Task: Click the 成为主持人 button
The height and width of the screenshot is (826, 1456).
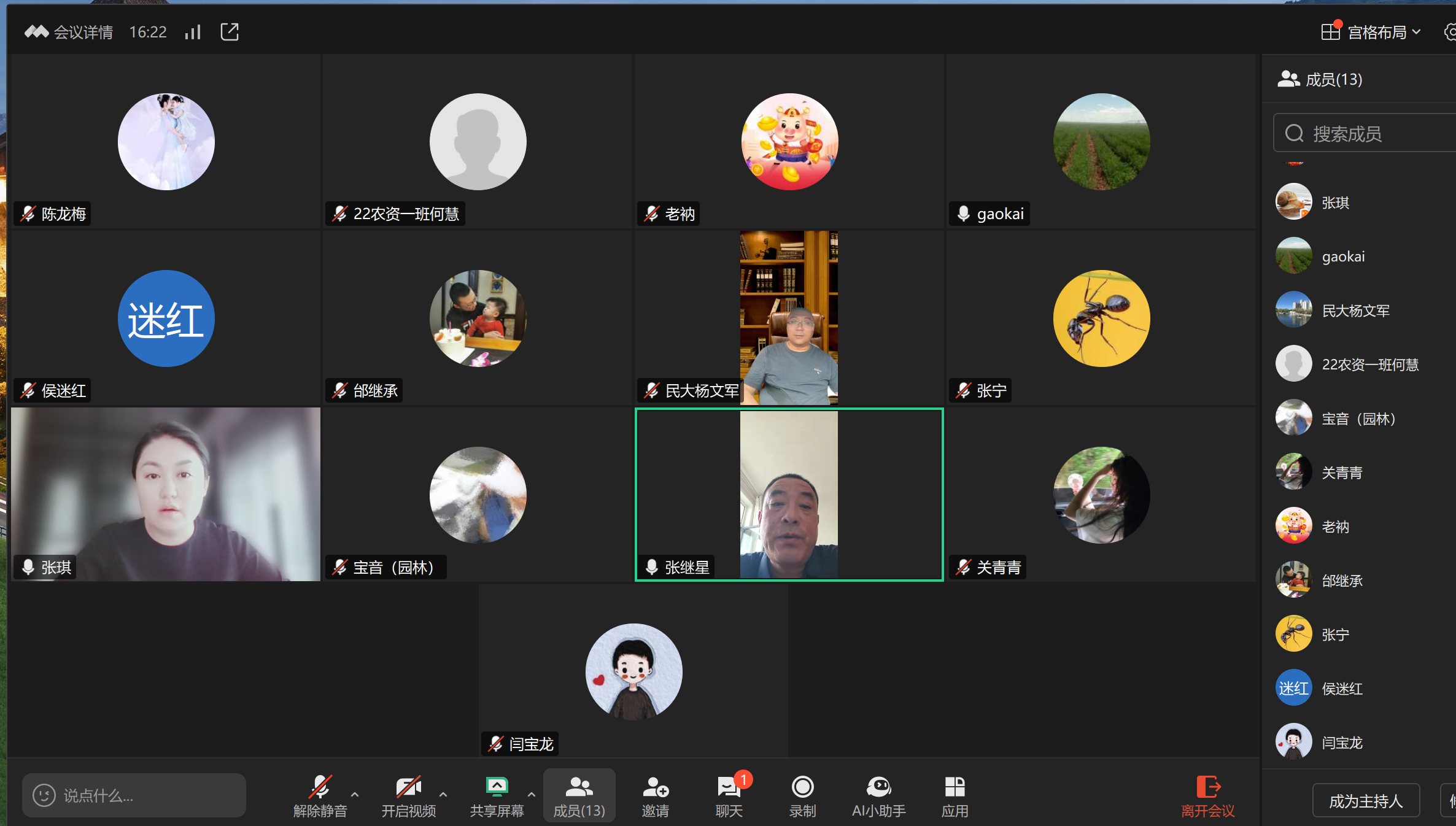Action: pyautogui.click(x=1366, y=801)
